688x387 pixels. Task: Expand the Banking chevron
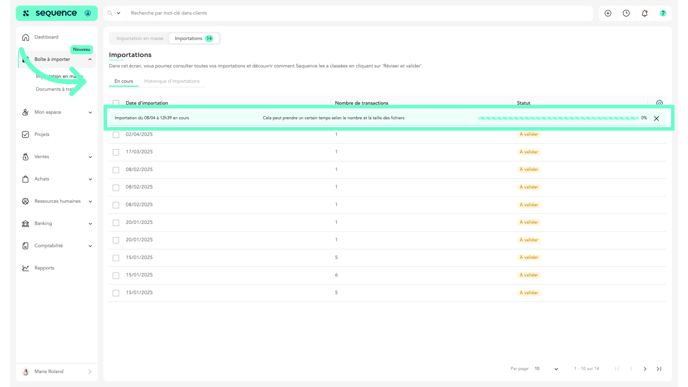coord(90,224)
